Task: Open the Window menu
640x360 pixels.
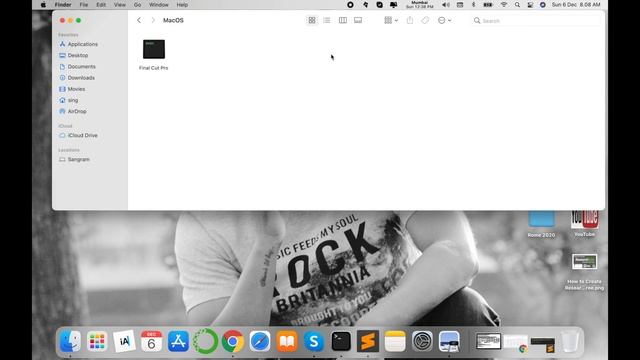Action: [159, 5]
